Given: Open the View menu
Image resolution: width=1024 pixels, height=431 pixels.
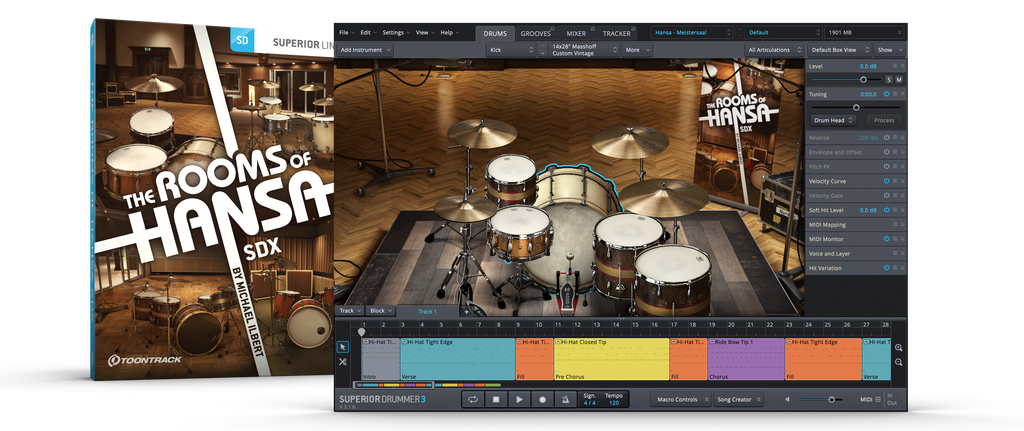Looking at the screenshot, I should point(424,32).
